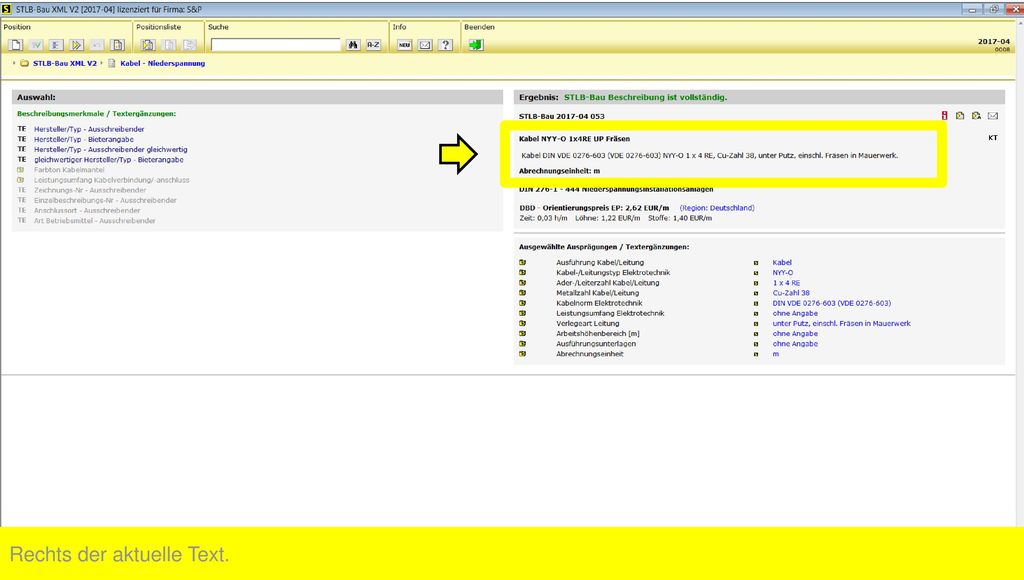
Task: Click yellow icon beside Verlegeart Leitung
Action: tap(522, 323)
